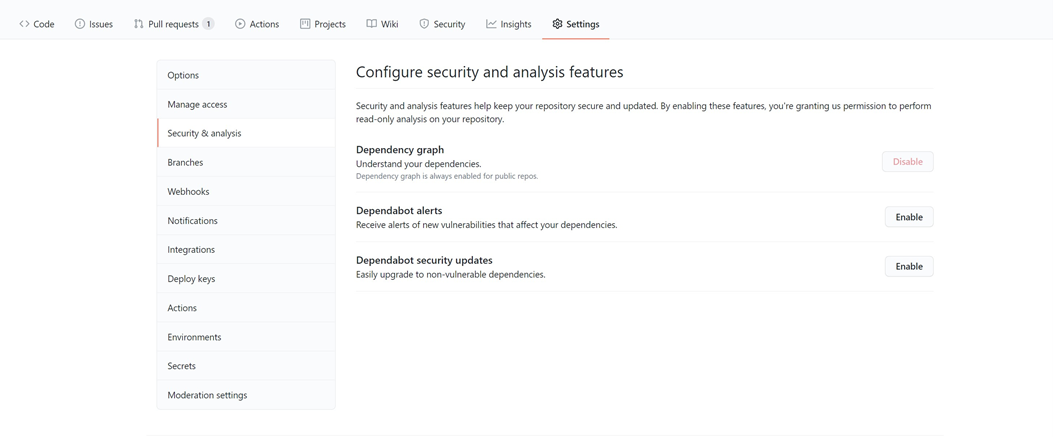This screenshot has height=437, width=1053.
Task: Select Environments in the settings sidebar
Action: click(x=194, y=337)
